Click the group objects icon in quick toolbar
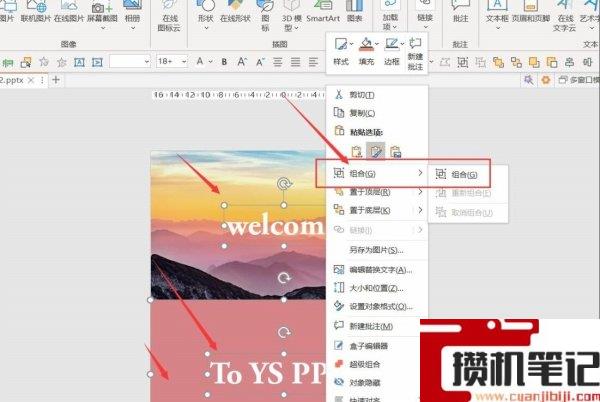 (463, 62)
